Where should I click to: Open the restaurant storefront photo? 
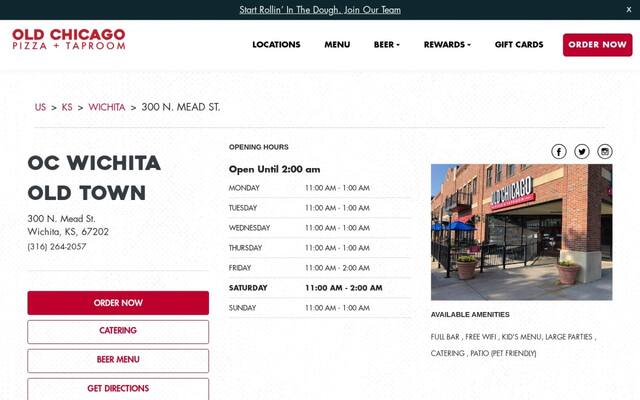[x=522, y=232]
